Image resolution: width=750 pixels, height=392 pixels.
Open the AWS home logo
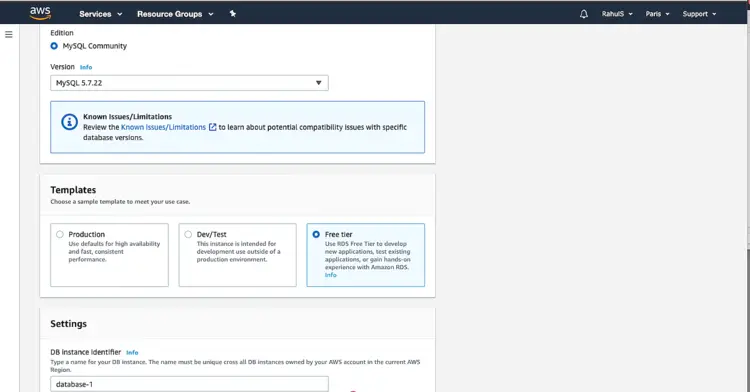click(40, 13)
